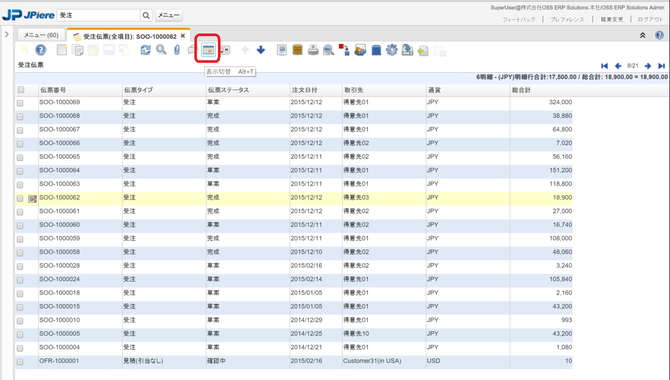Check the box for SOO-1000066
670x380 pixels.
point(20,144)
